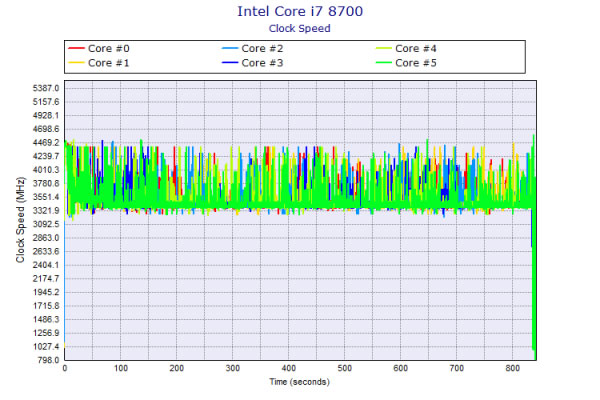600x400 pixels.
Task: Click the 600 tick on the time axis
Action: coord(400,368)
